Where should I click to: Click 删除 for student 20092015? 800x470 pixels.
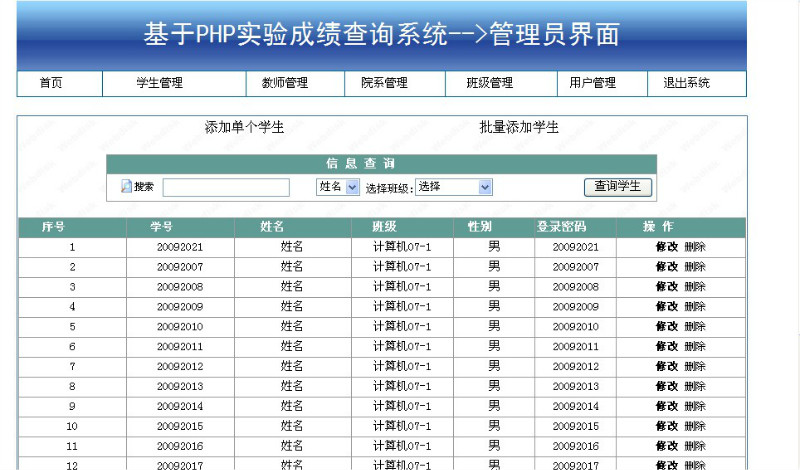[x=695, y=426]
